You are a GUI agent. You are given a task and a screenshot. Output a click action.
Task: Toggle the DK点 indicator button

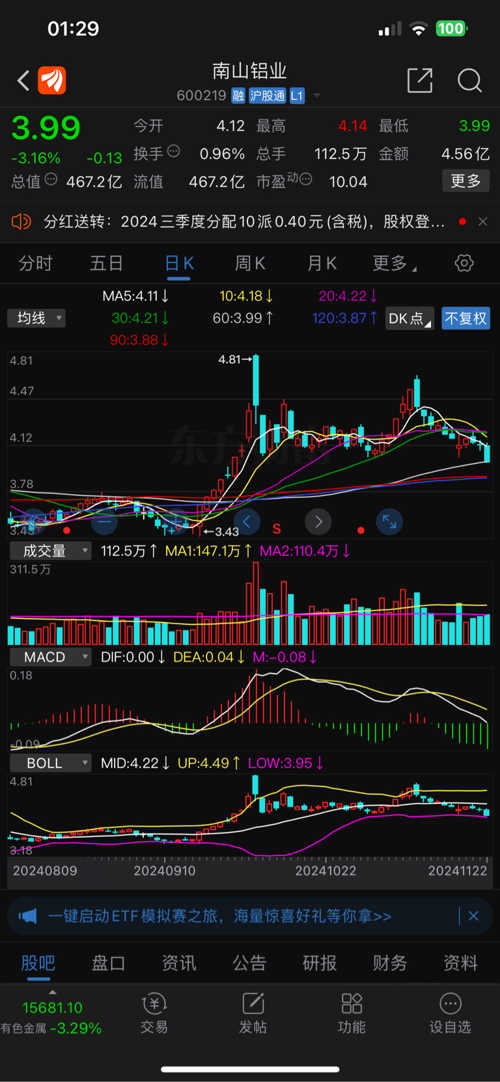click(410, 318)
